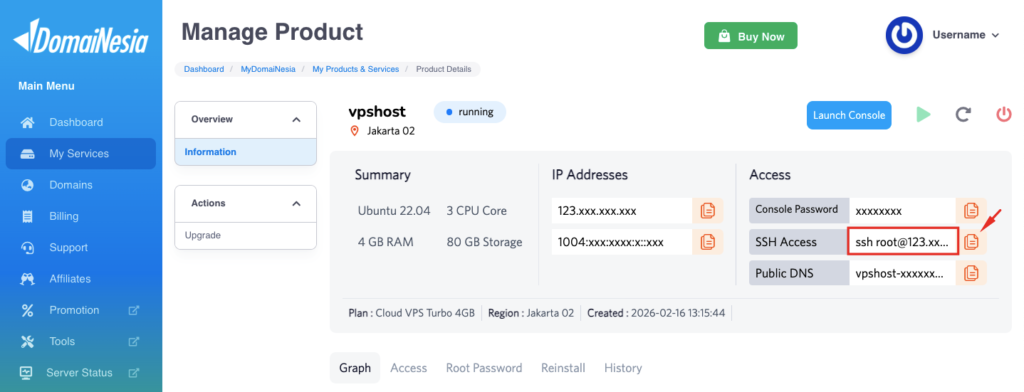Click the Console Password field
The width and height of the screenshot is (1024, 392).
pos(903,210)
